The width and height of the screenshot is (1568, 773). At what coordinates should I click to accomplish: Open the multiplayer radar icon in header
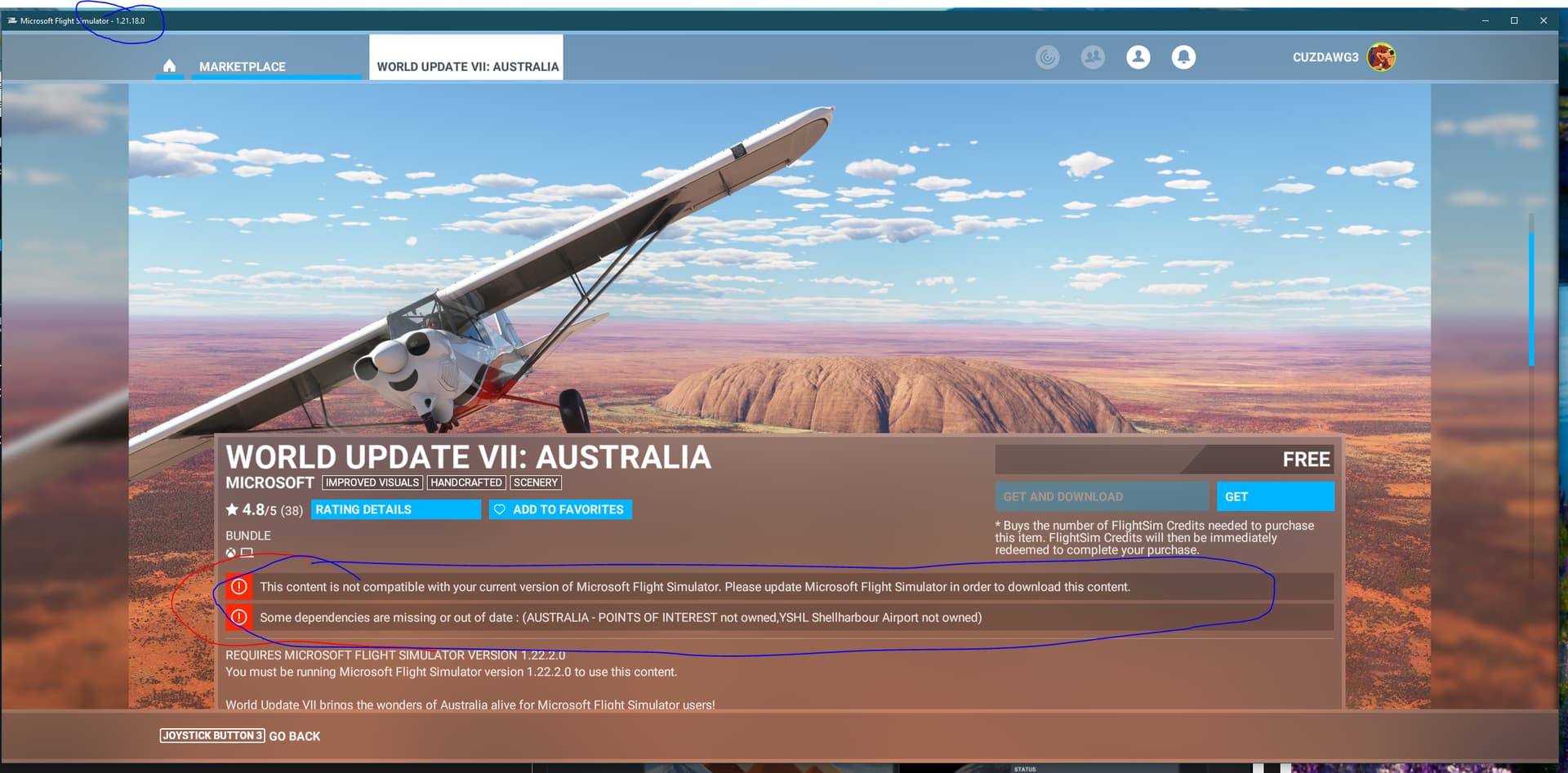click(x=1047, y=57)
